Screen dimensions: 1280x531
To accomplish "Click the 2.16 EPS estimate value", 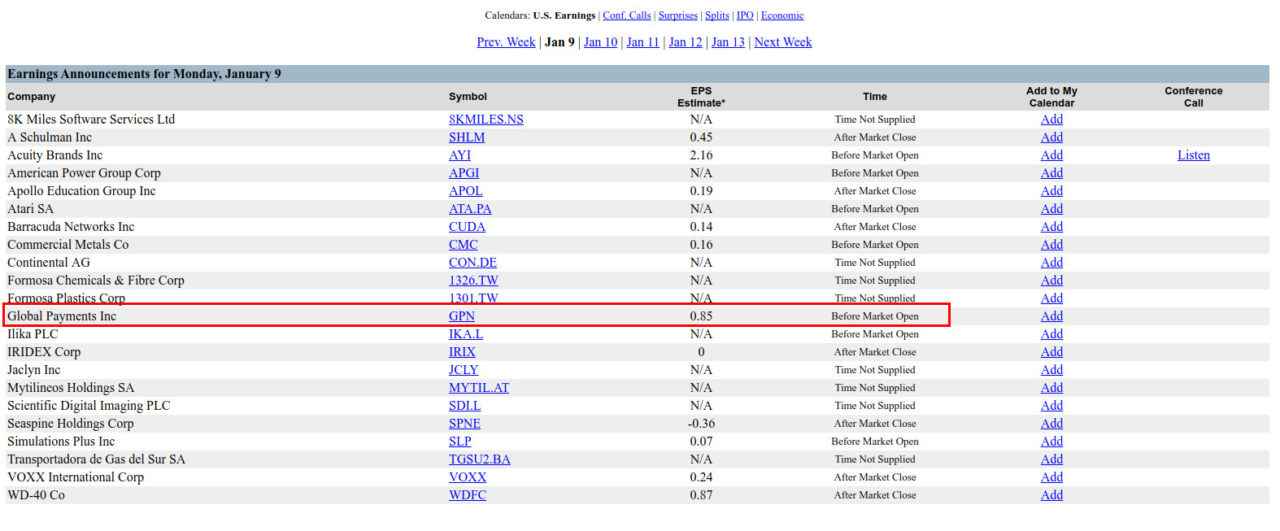I will [x=701, y=156].
